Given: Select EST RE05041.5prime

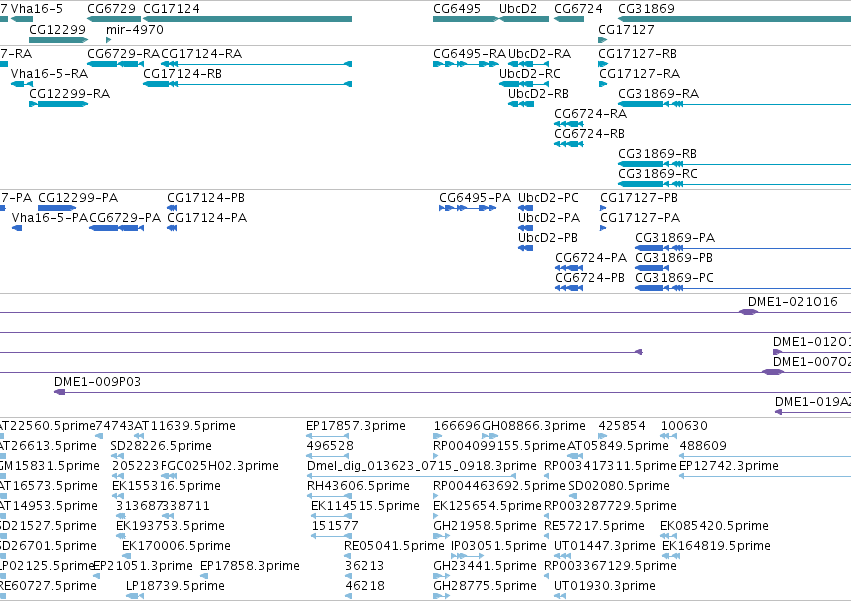Looking at the screenshot, I should pyautogui.click(x=394, y=546).
